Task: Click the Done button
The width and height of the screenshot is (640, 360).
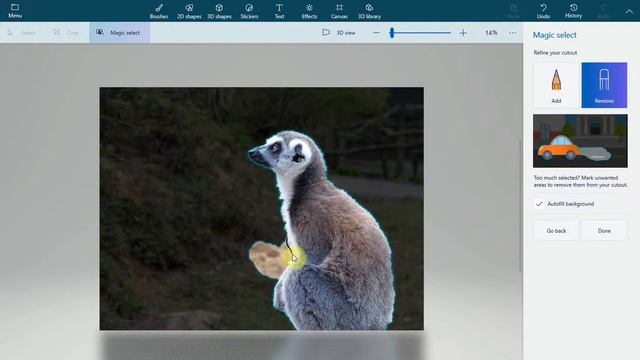Action: (x=604, y=231)
